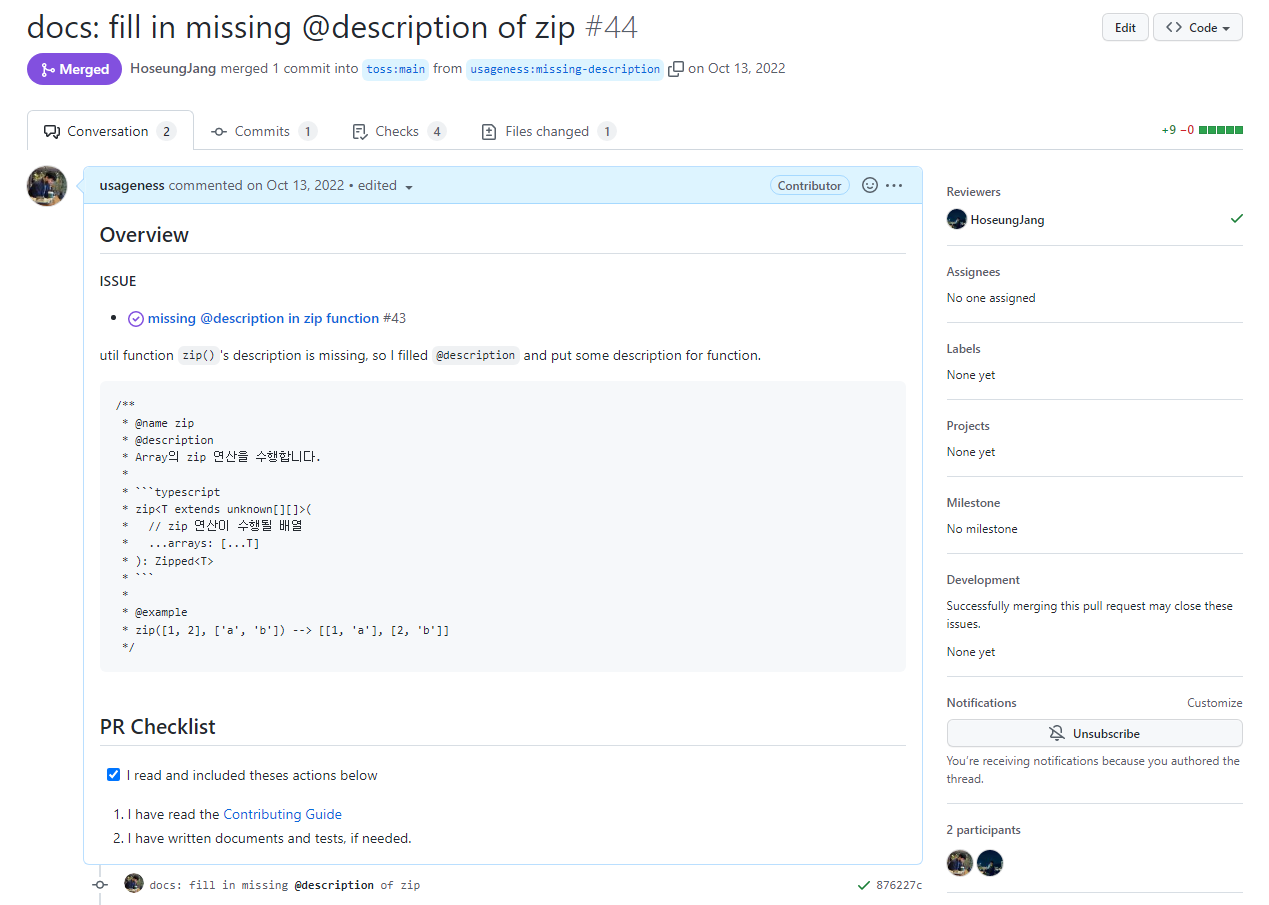This screenshot has height=905, width=1269.
Task: Click the purple Merged status badge
Action: click(x=75, y=69)
